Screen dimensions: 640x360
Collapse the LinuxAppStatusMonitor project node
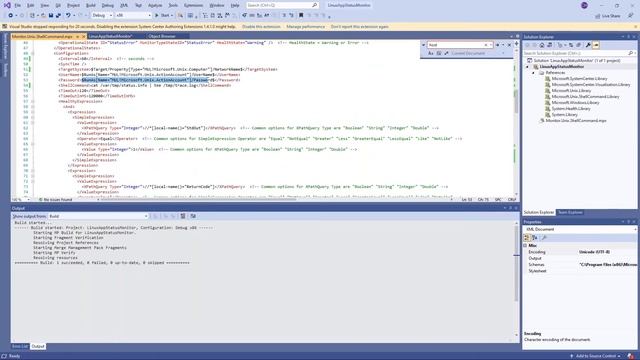(x=527, y=67)
